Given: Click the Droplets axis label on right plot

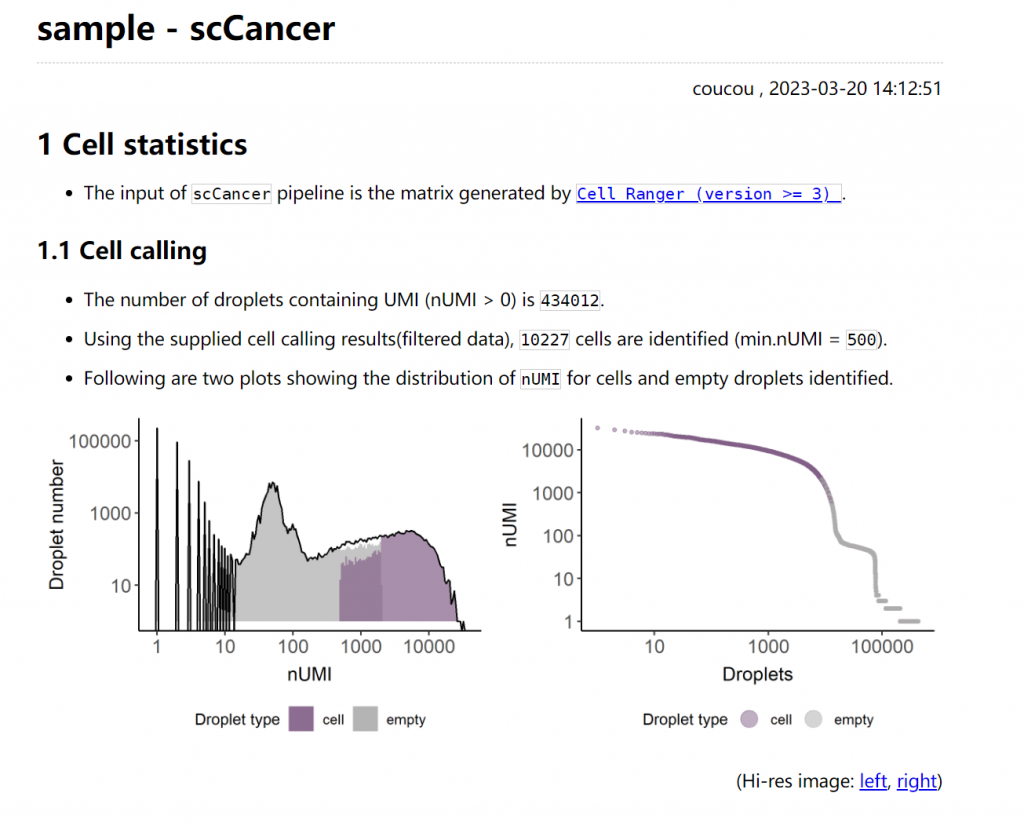Looking at the screenshot, I should coord(757,675).
